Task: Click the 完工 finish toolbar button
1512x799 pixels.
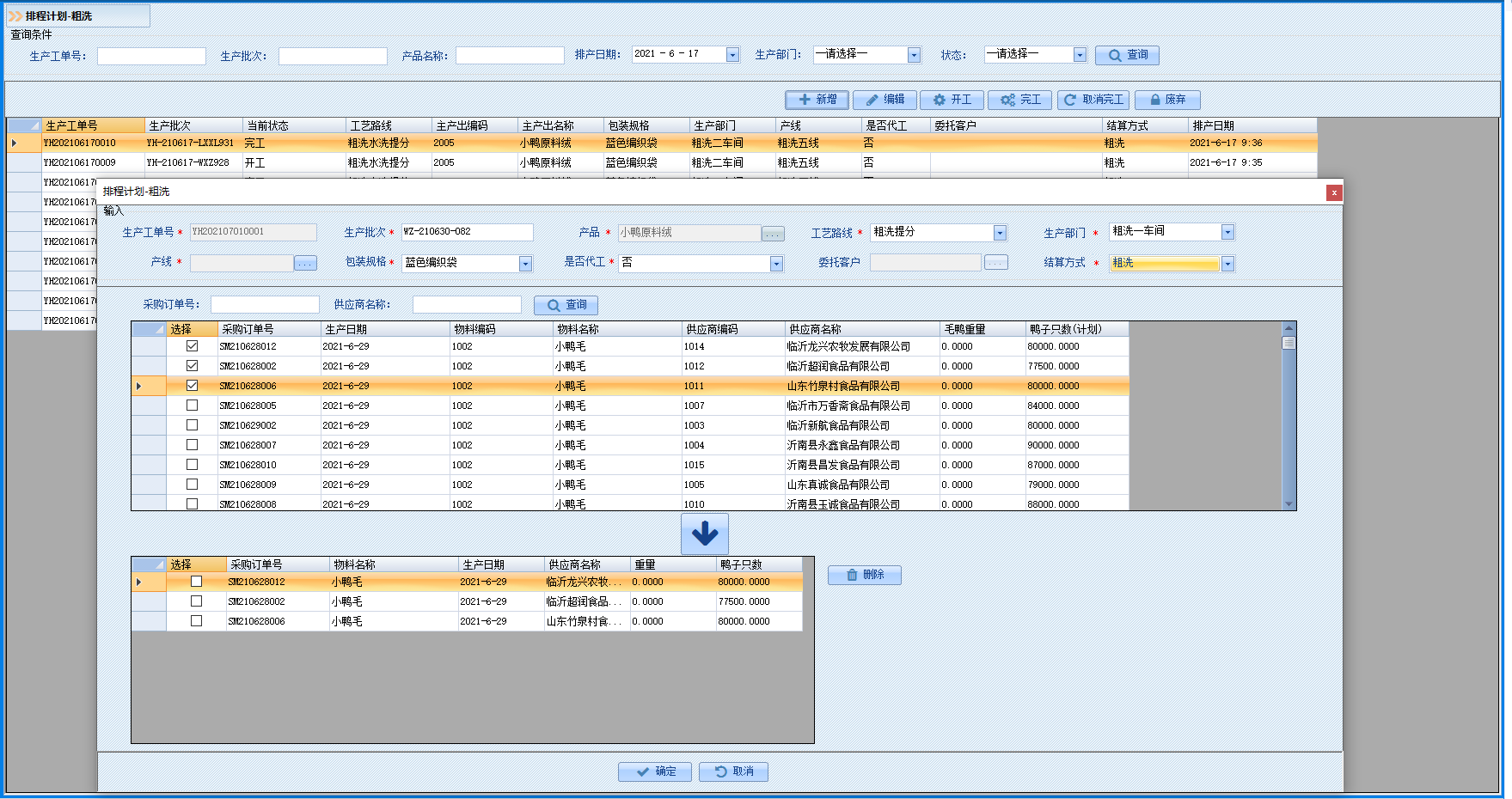Action: pos(1020,100)
